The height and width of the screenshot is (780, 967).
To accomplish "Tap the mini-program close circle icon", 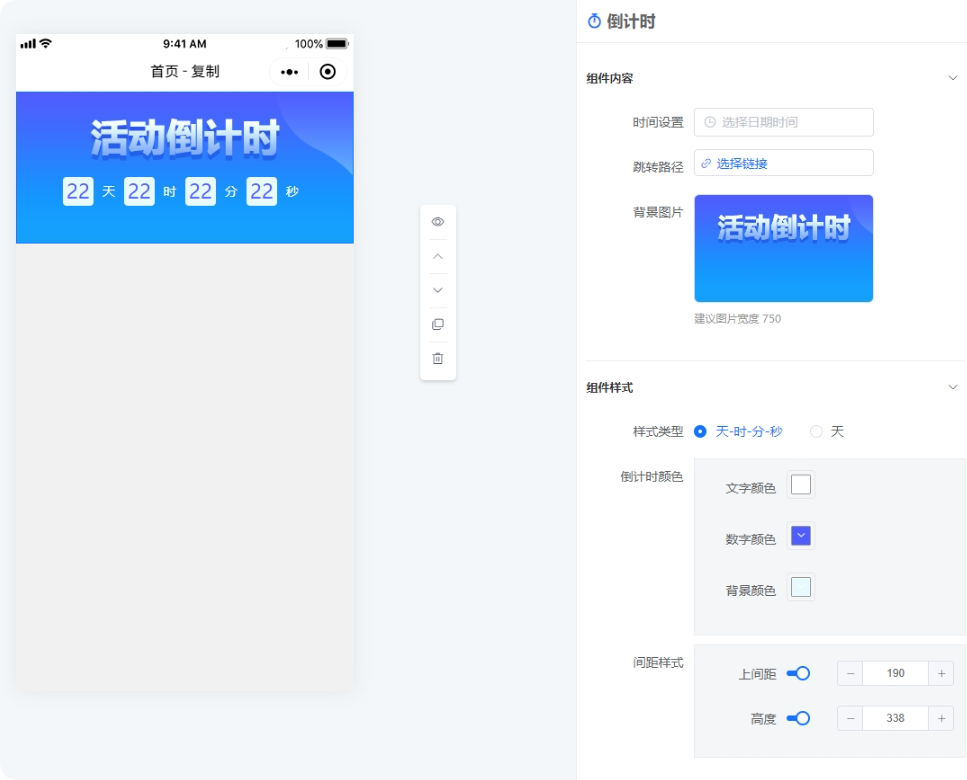I will click(327, 72).
